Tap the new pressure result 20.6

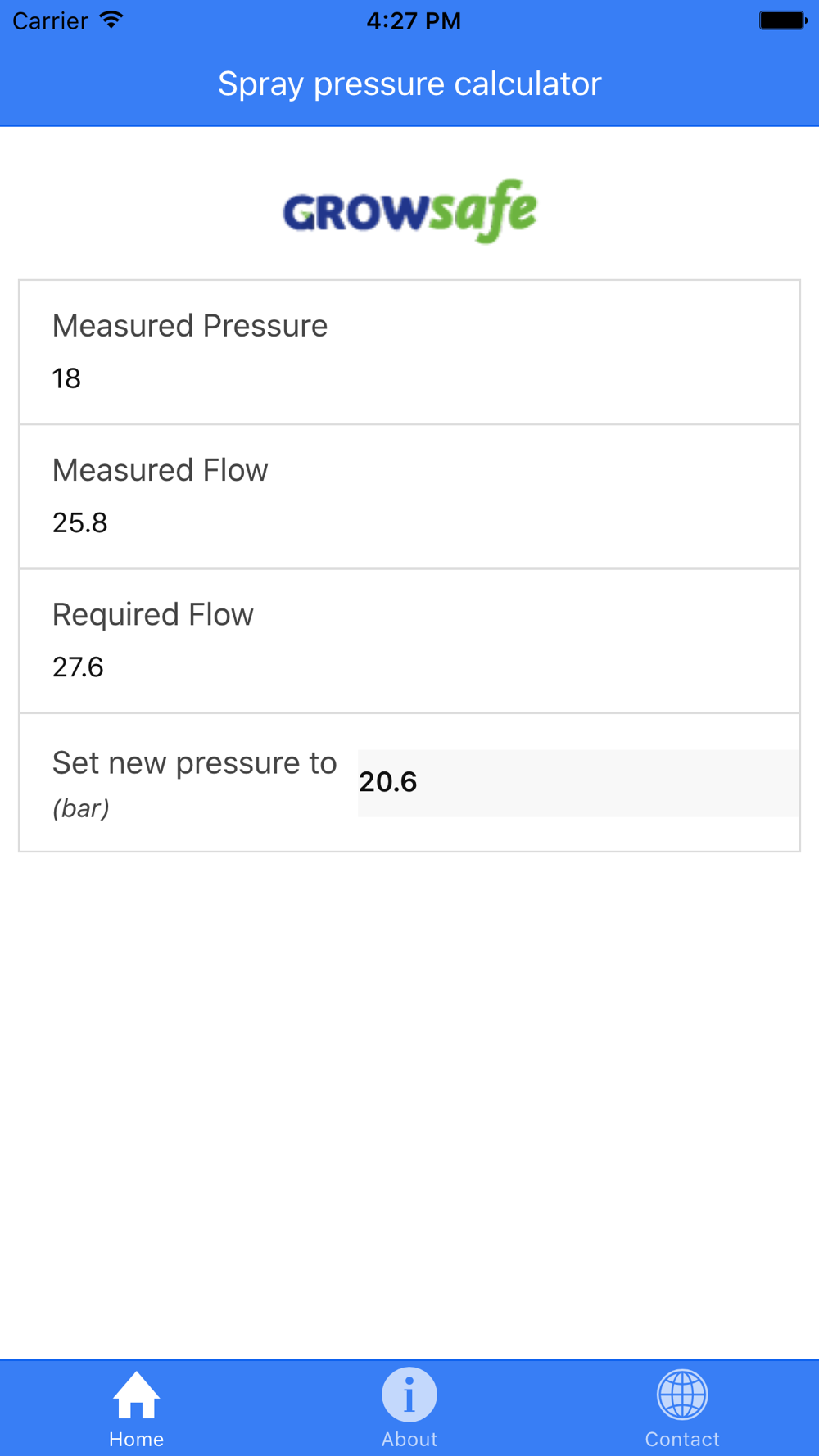coord(388,782)
